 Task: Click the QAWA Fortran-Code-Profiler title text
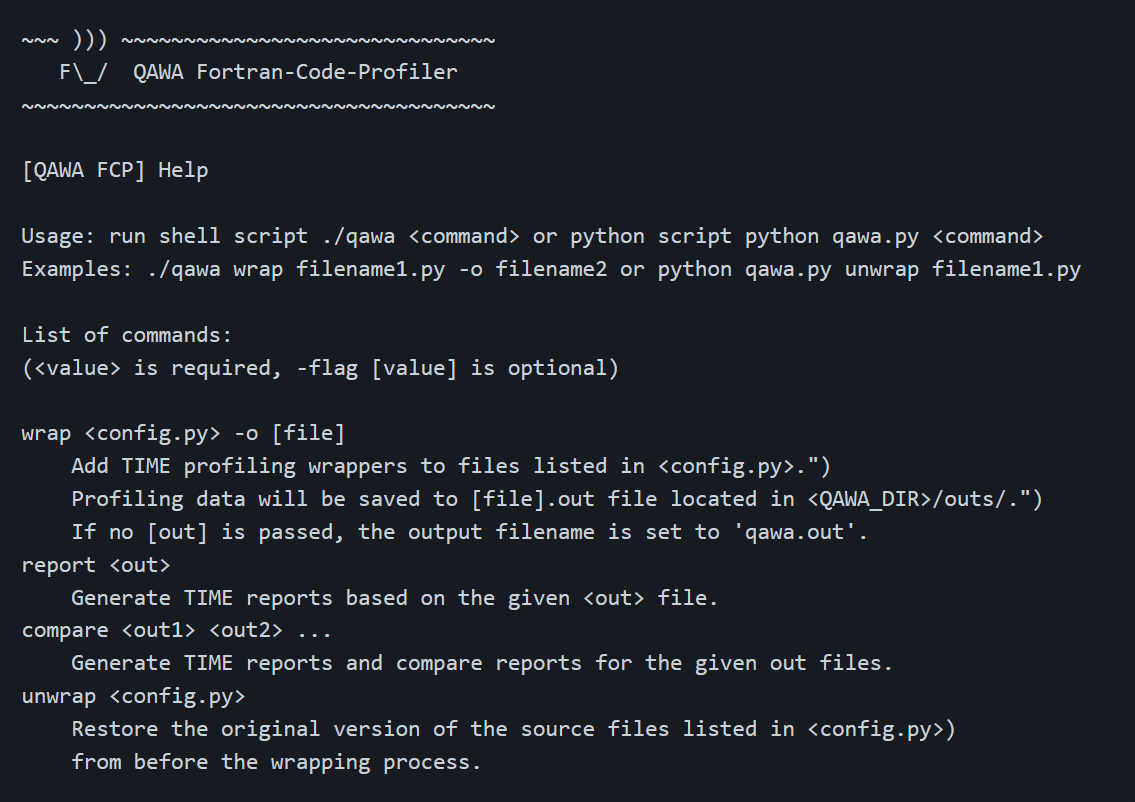(x=295, y=72)
